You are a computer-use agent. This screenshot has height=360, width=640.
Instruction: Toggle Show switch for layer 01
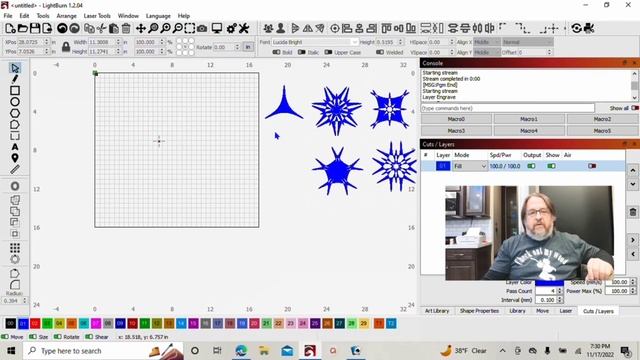tap(551, 166)
